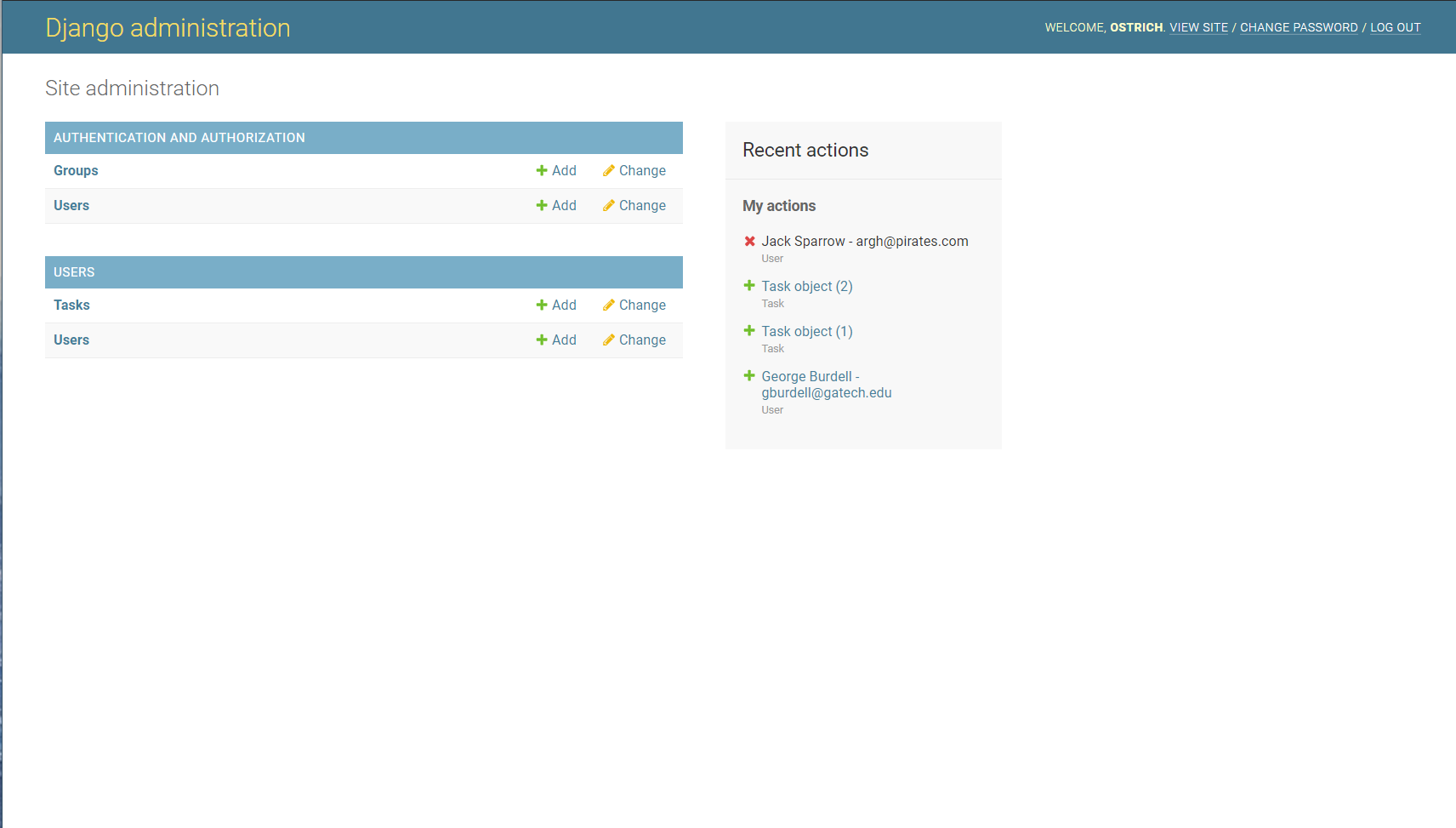The width and height of the screenshot is (1456, 828).
Task: Open the Task object (1) recent action
Action: click(807, 332)
